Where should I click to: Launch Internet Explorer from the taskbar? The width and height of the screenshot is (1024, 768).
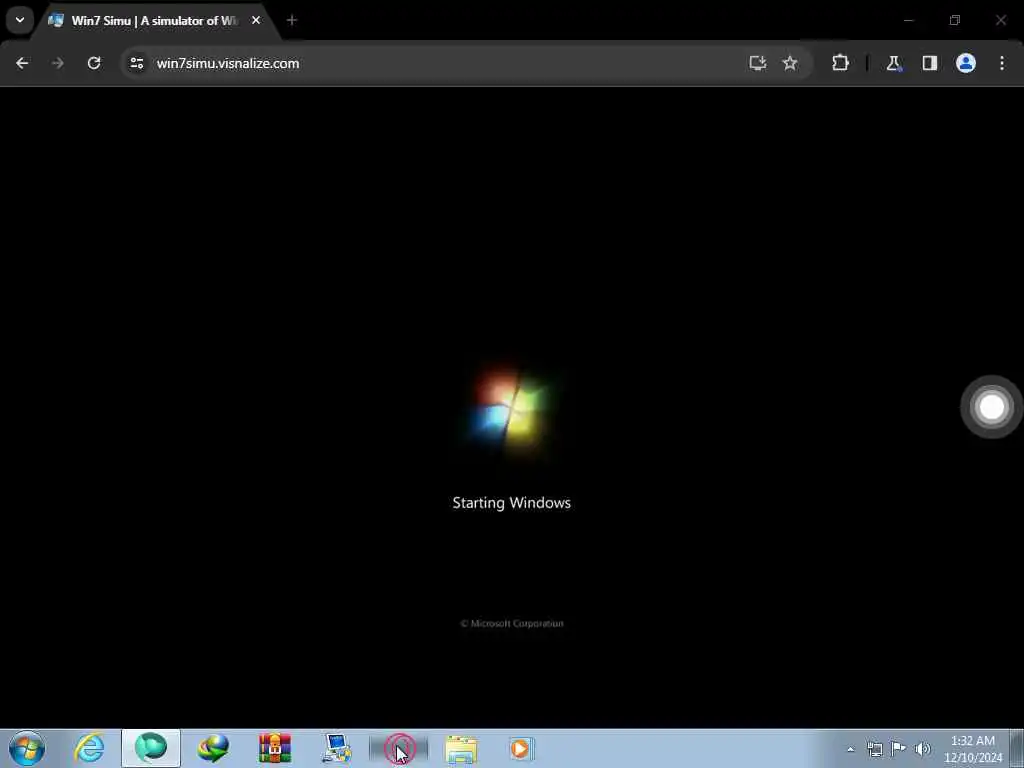(89, 748)
